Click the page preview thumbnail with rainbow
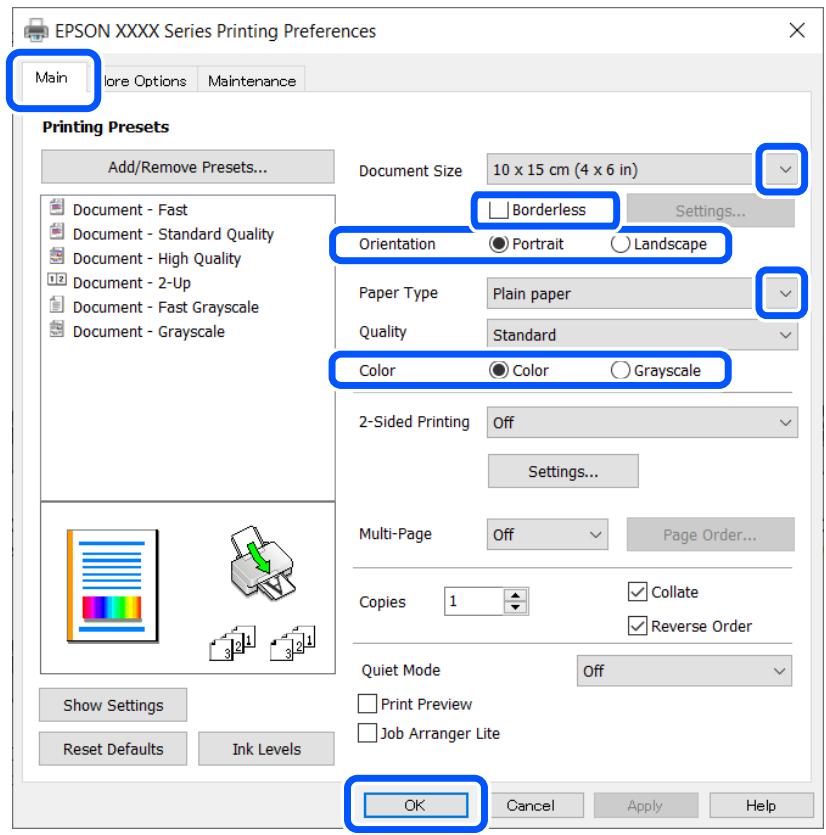The height and width of the screenshot is (835, 826). (x=112, y=586)
